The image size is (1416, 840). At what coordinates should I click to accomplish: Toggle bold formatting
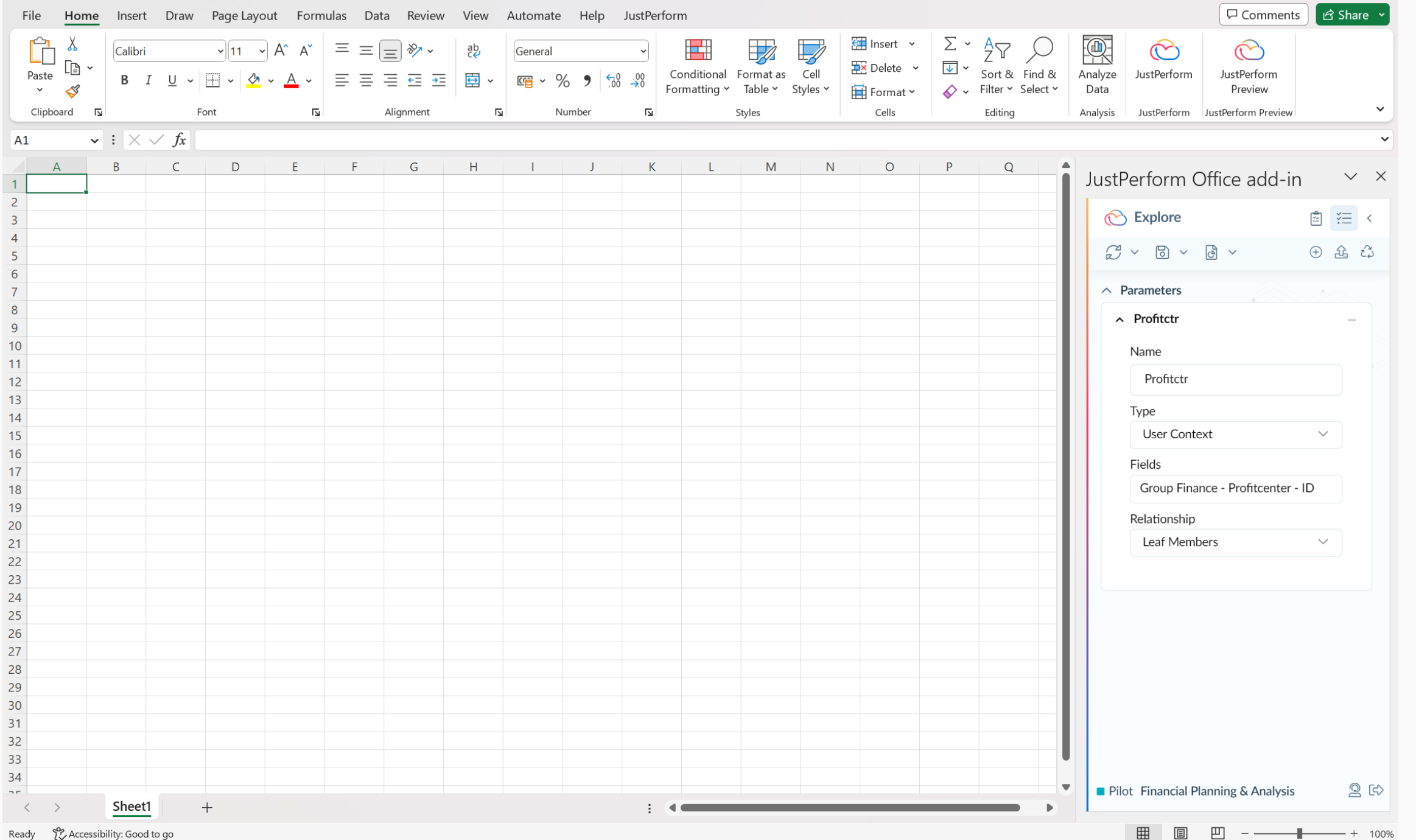[124, 80]
